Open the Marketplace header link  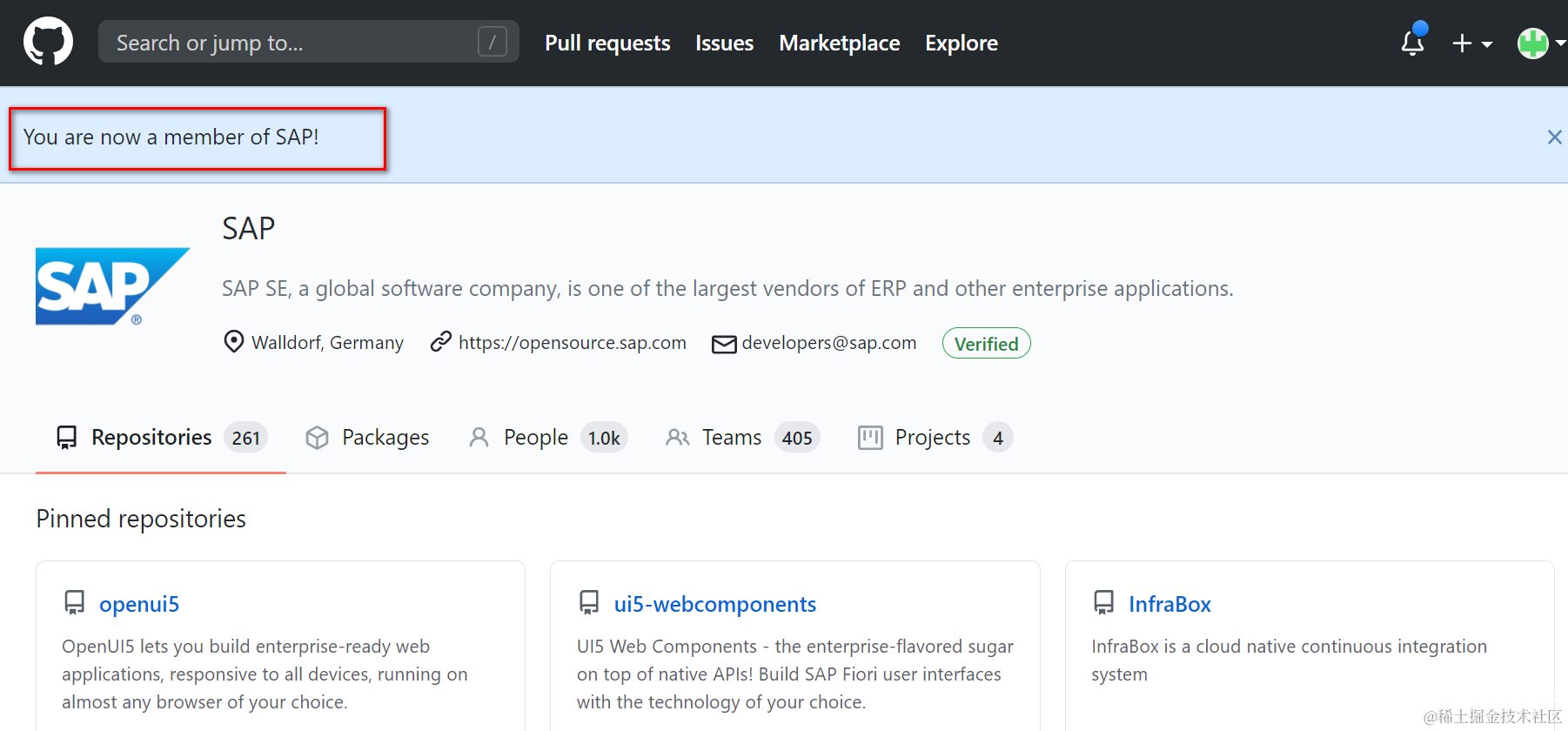[x=840, y=43]
